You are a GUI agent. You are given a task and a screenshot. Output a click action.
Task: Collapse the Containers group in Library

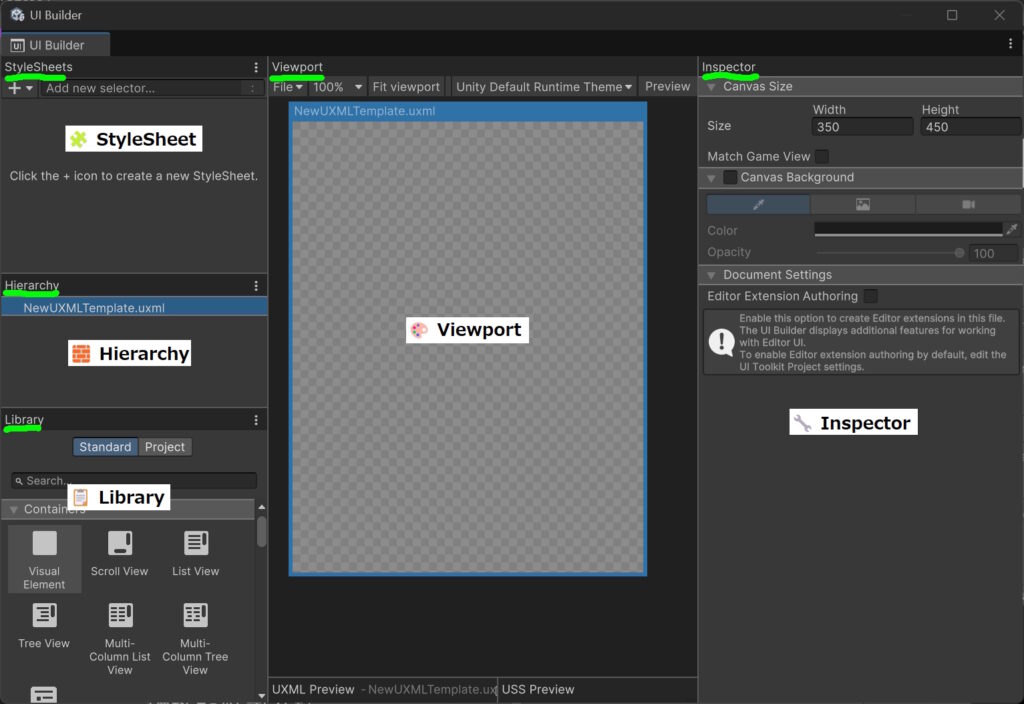pos(14,509)
